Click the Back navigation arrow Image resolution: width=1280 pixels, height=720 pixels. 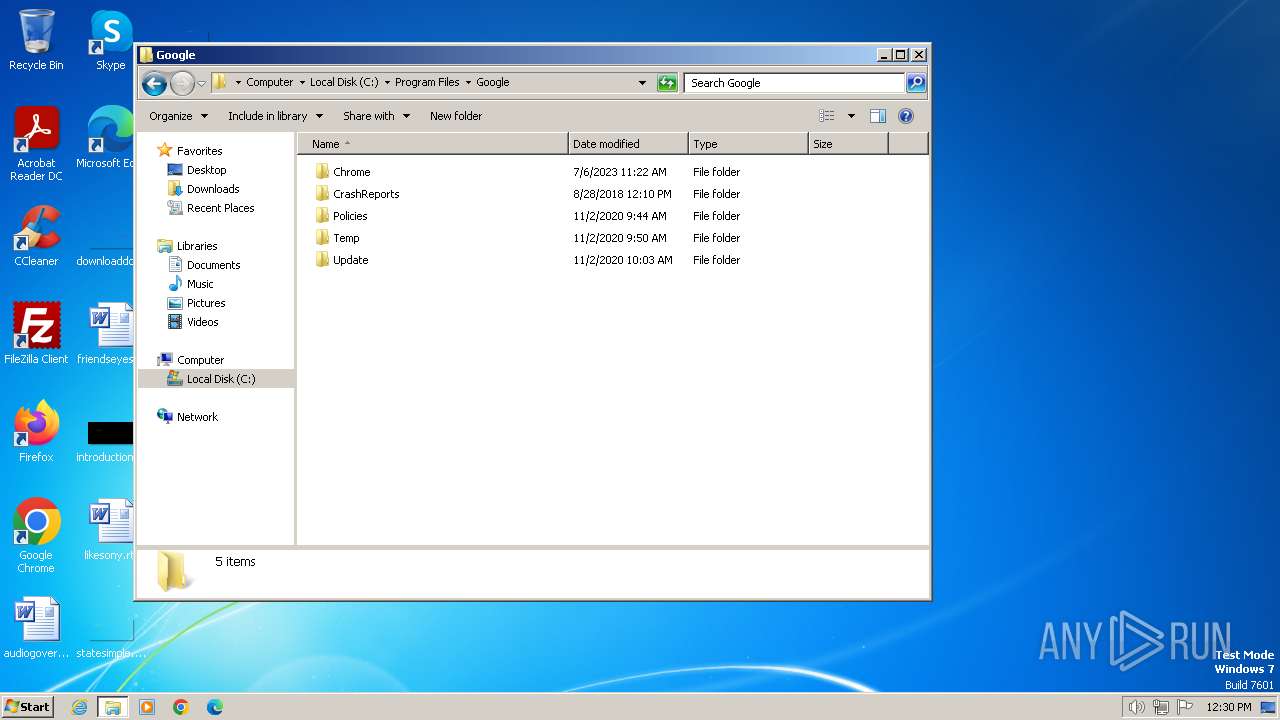point(154,83)
